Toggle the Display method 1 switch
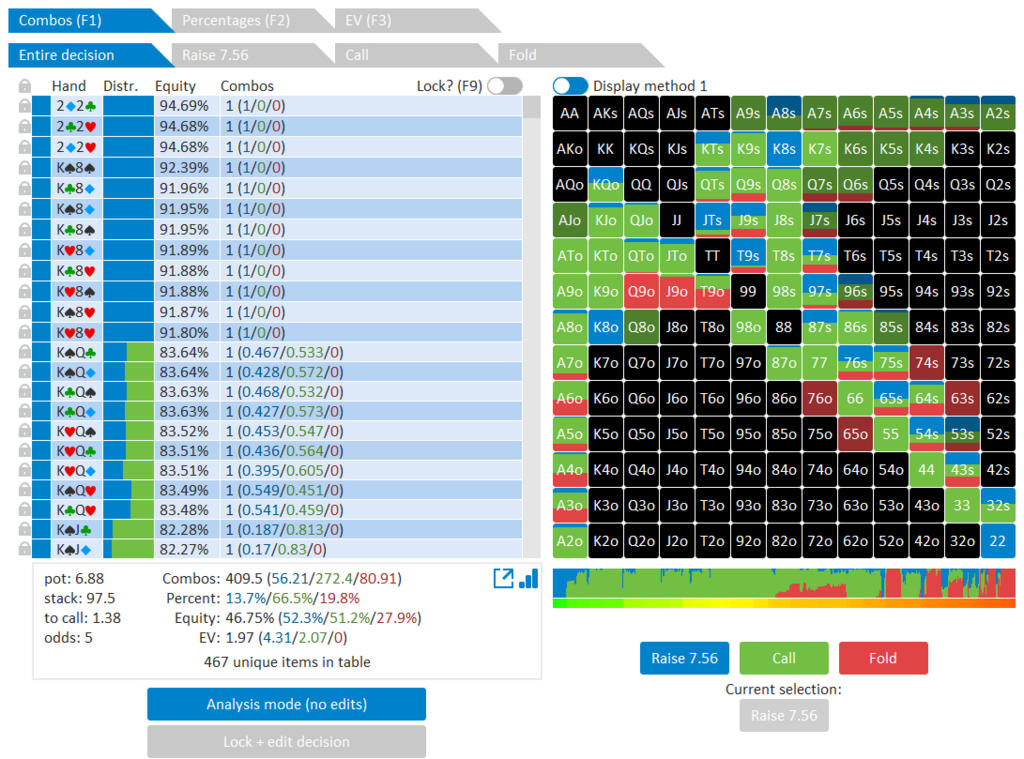The image size is (1024, 759). tap(570, 86)
